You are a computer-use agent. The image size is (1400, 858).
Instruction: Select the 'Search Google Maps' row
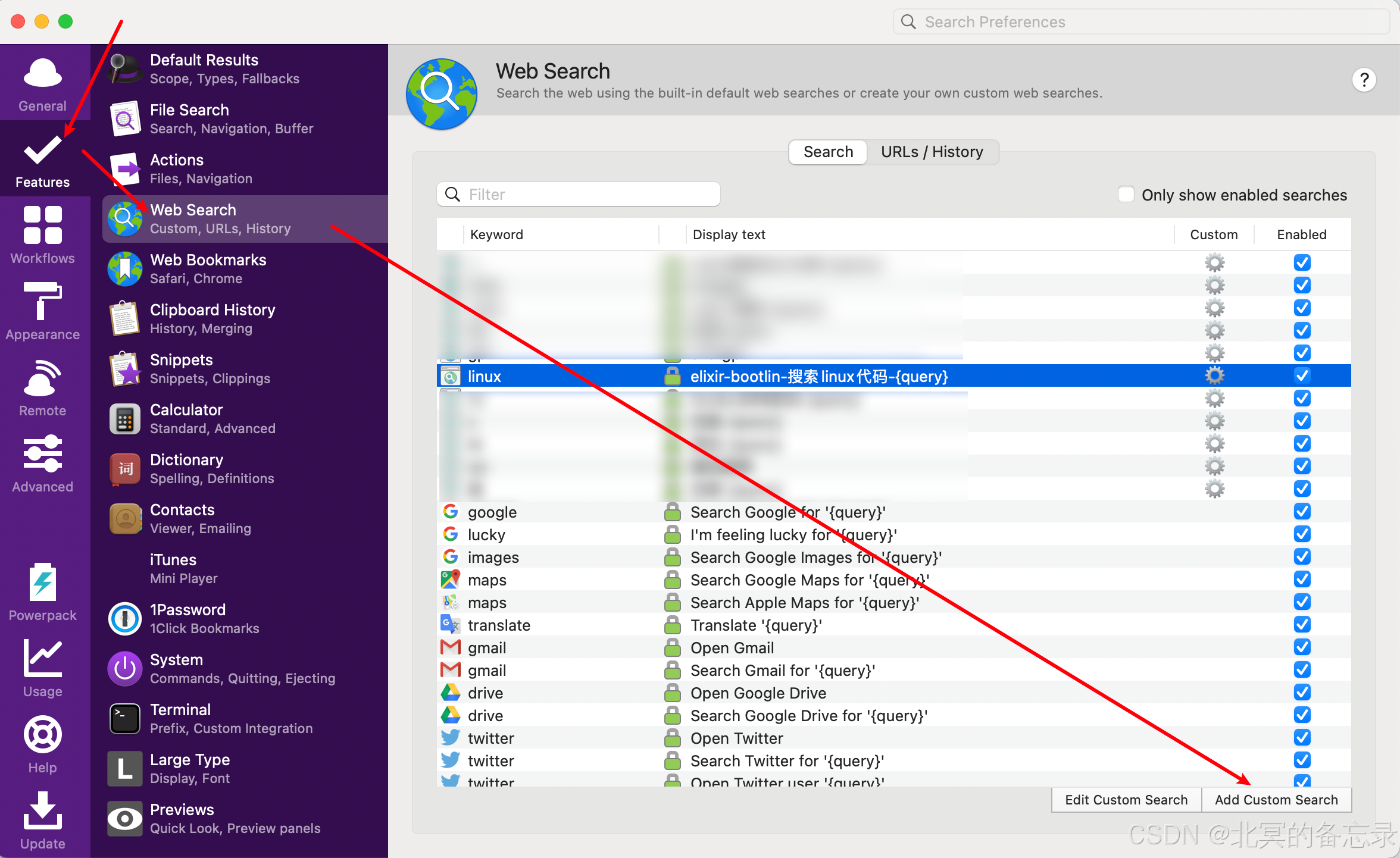pos(893,580)
